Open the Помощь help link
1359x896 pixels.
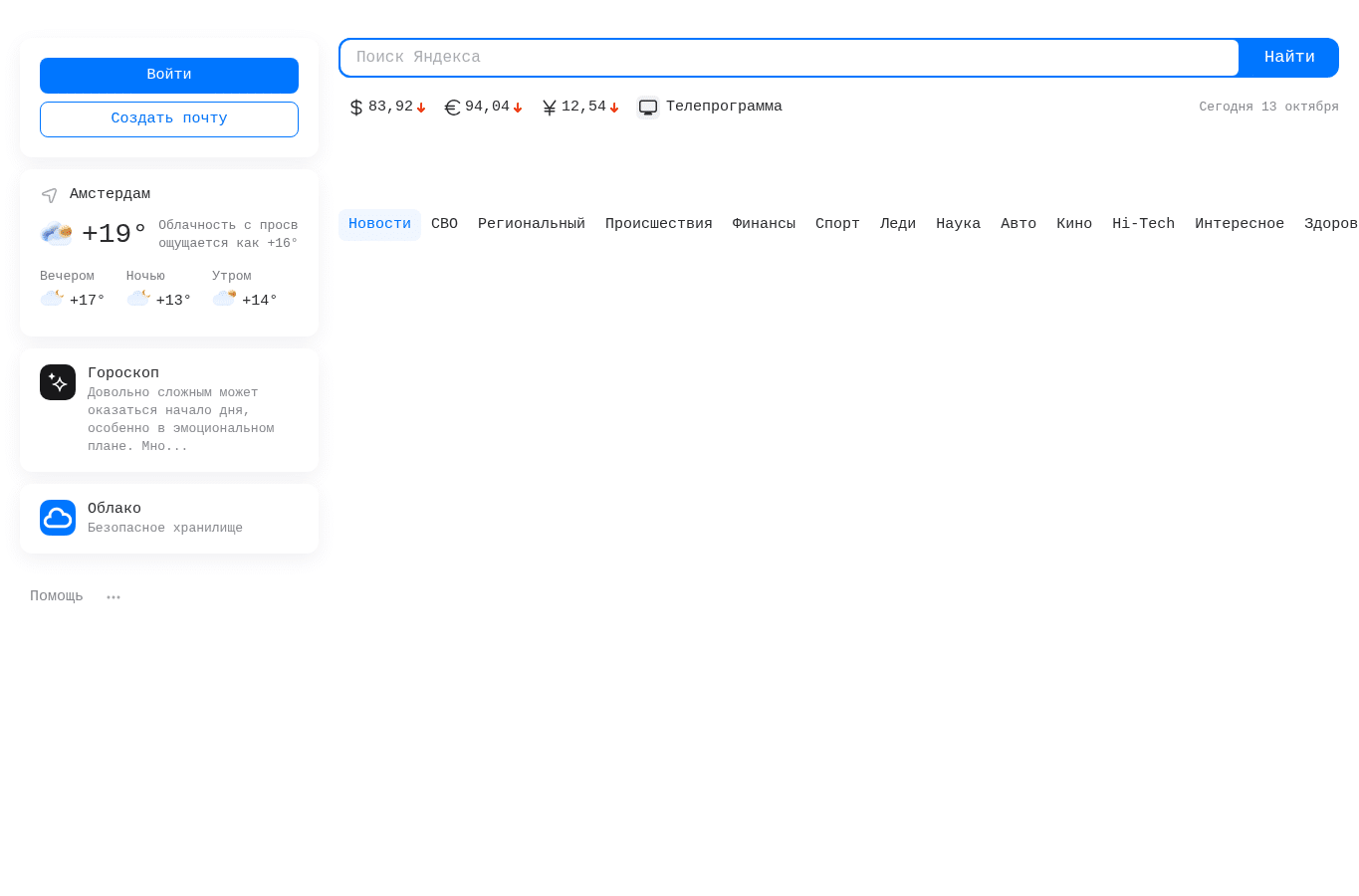click(x=57, y=596)
